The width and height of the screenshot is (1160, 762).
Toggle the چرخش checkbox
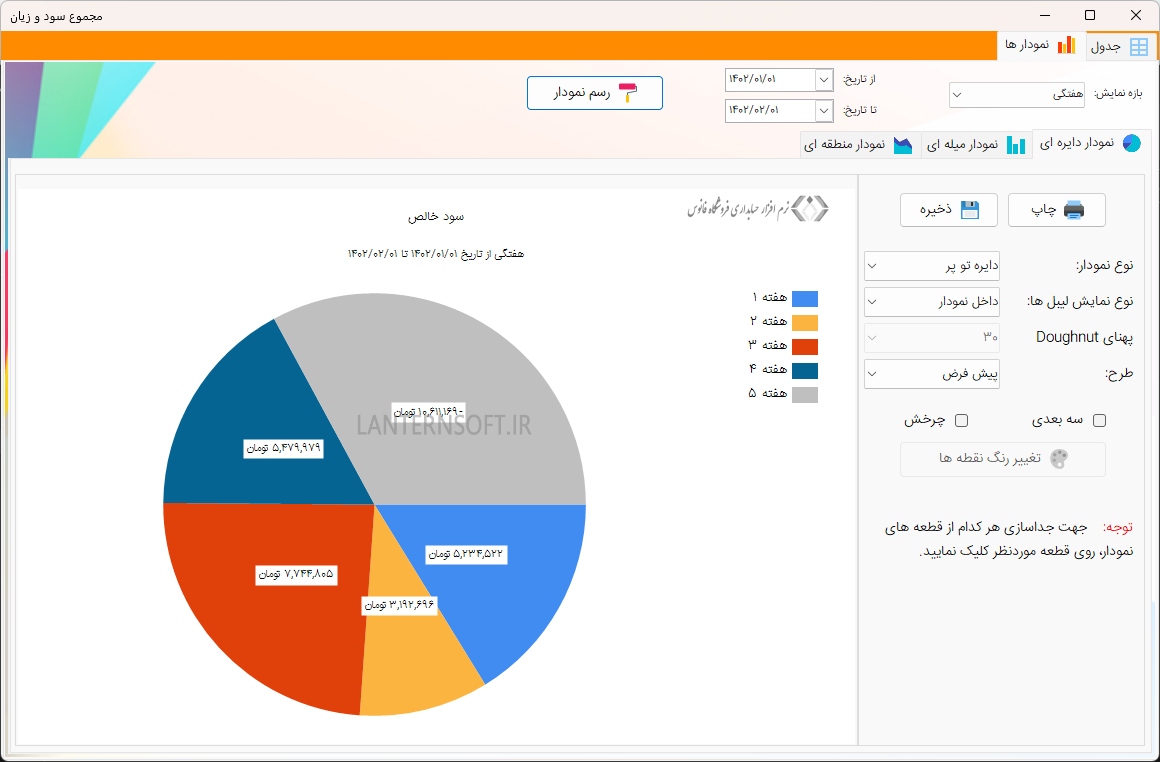[x=961, y=420]
